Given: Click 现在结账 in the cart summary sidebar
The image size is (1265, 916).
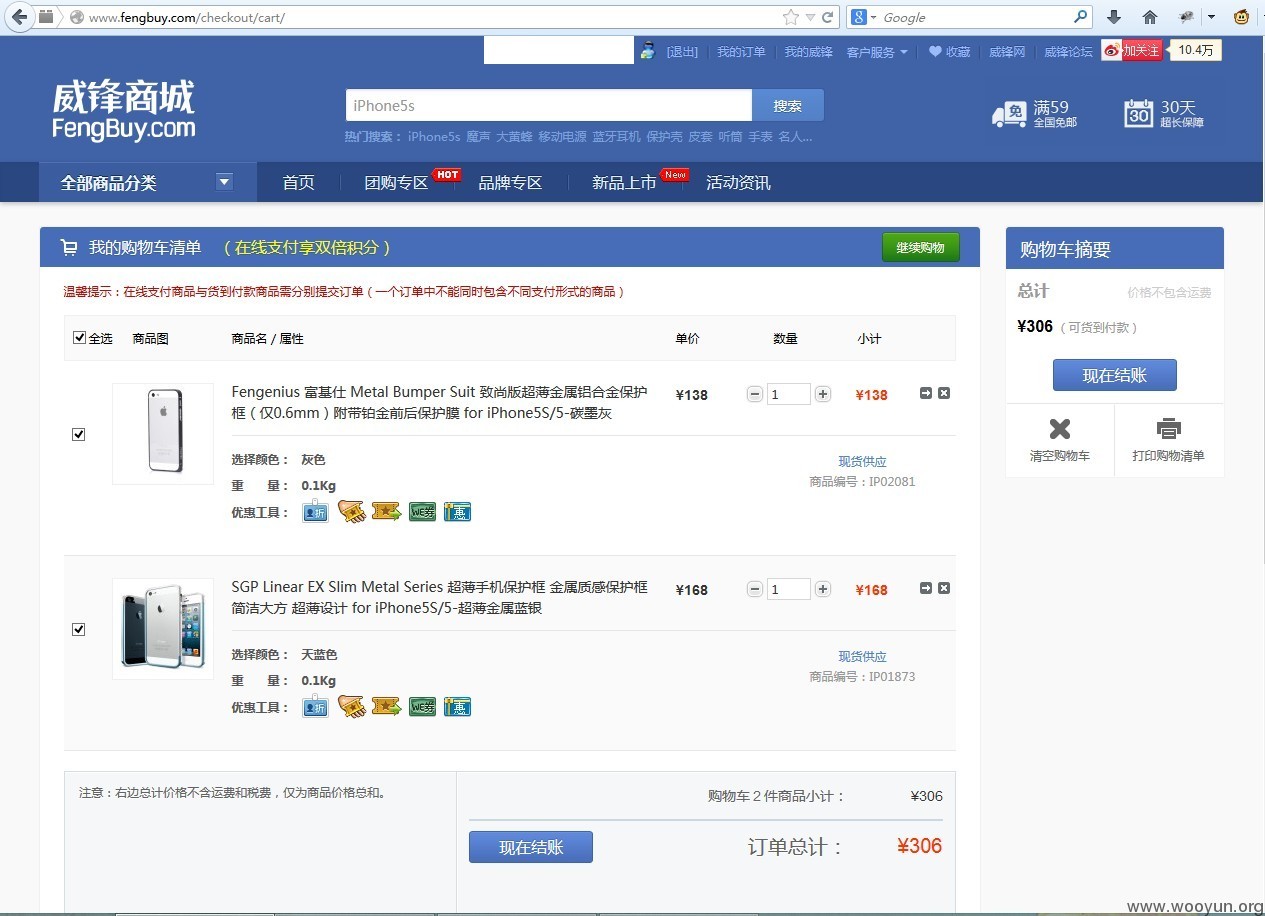Looking at the screenshot, I should coord(1114,376).
